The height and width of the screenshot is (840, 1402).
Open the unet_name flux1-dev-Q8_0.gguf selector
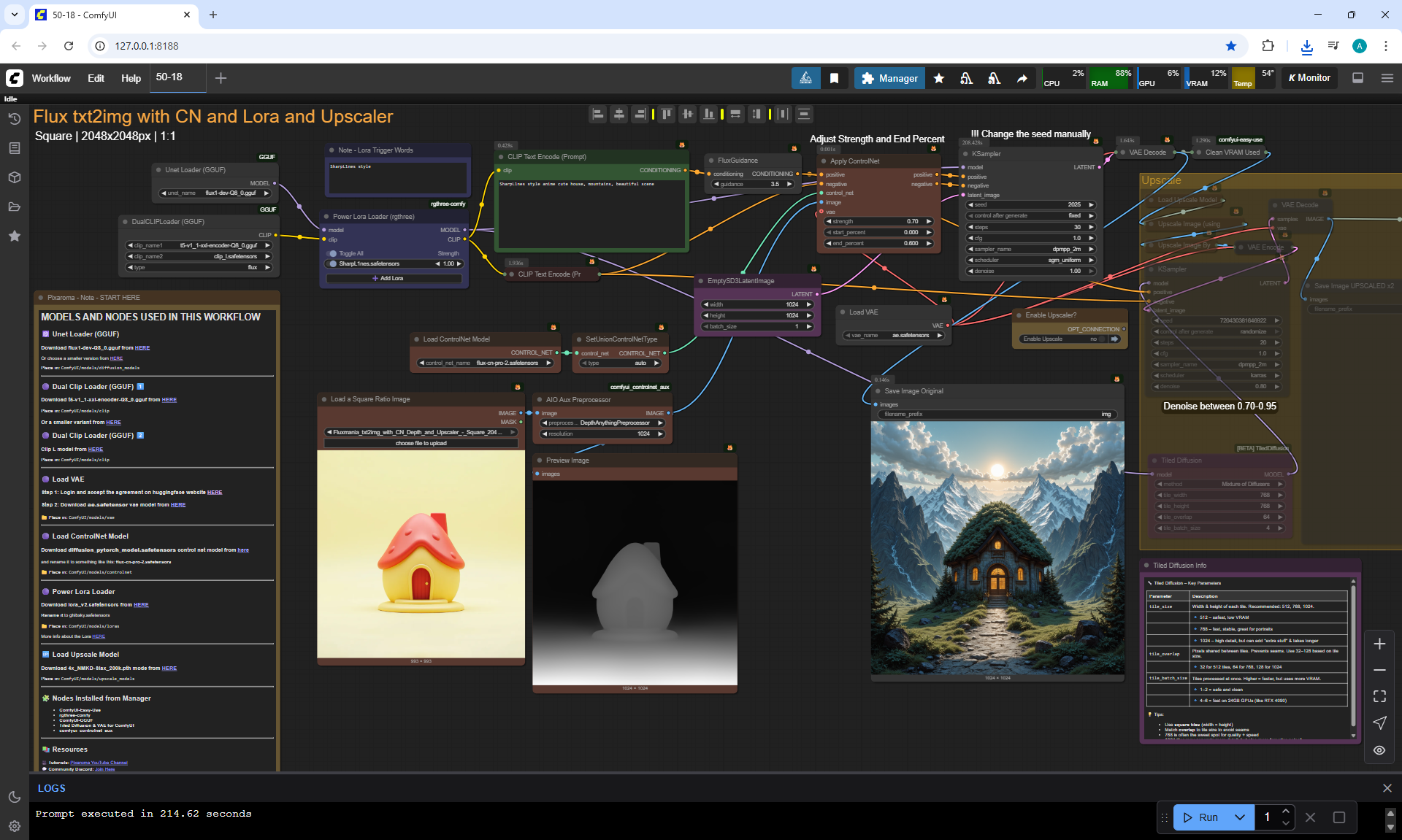click(x=218, y=193)
